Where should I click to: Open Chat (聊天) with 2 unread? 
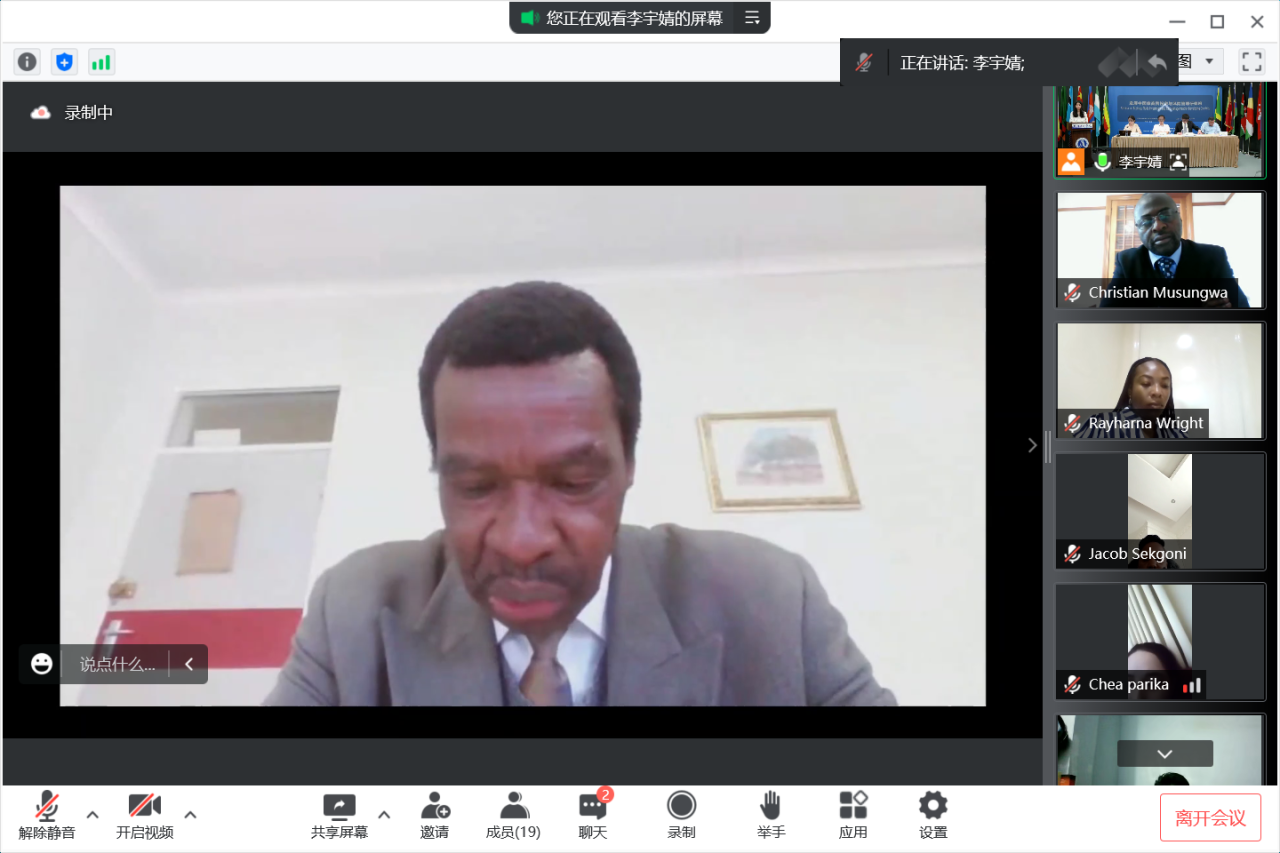click(x=593, y=815)
